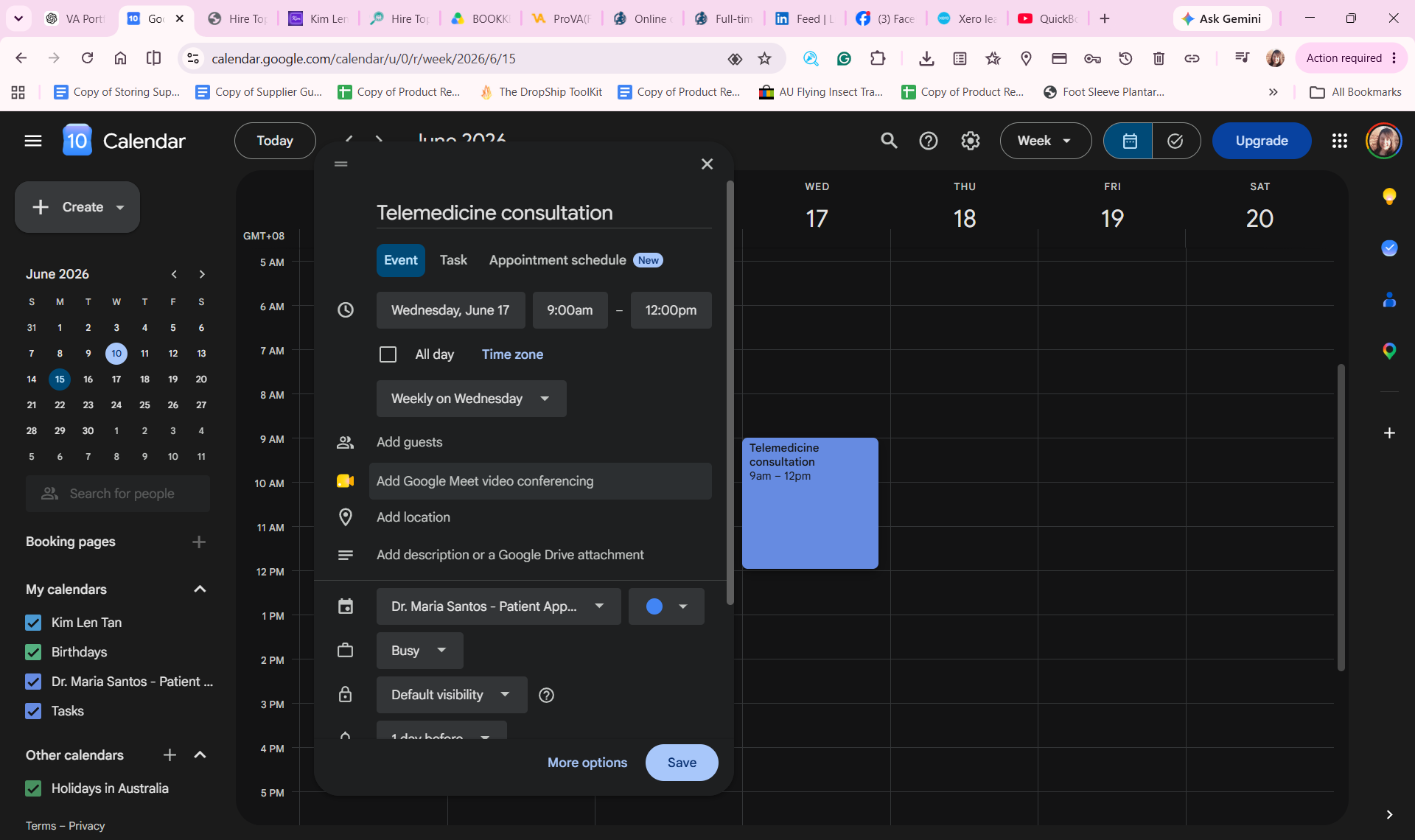Open the Weekly on Wednesday recurrence dropdown
Image resolution: width=1415 pixels, height=840 pixels.
pyautogui.click(x=472, y=399)
